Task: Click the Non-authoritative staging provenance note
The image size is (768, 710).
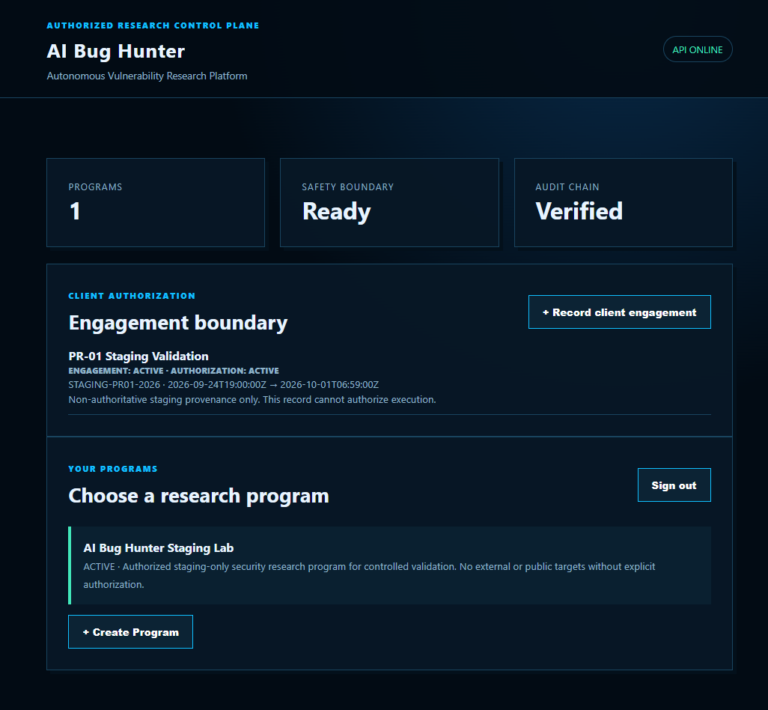Action: [252, 400]
